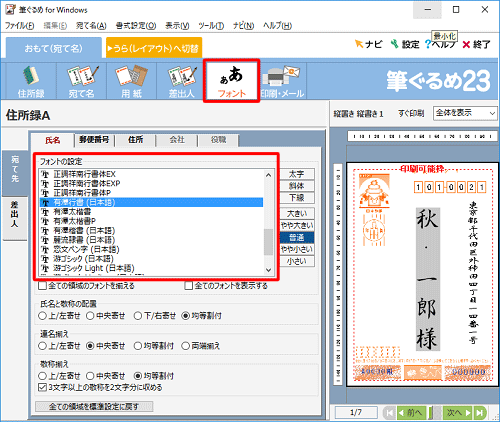The image size is (500, 422).
Task: Click the font list scrollbar thumb
Action: point(268,242)
